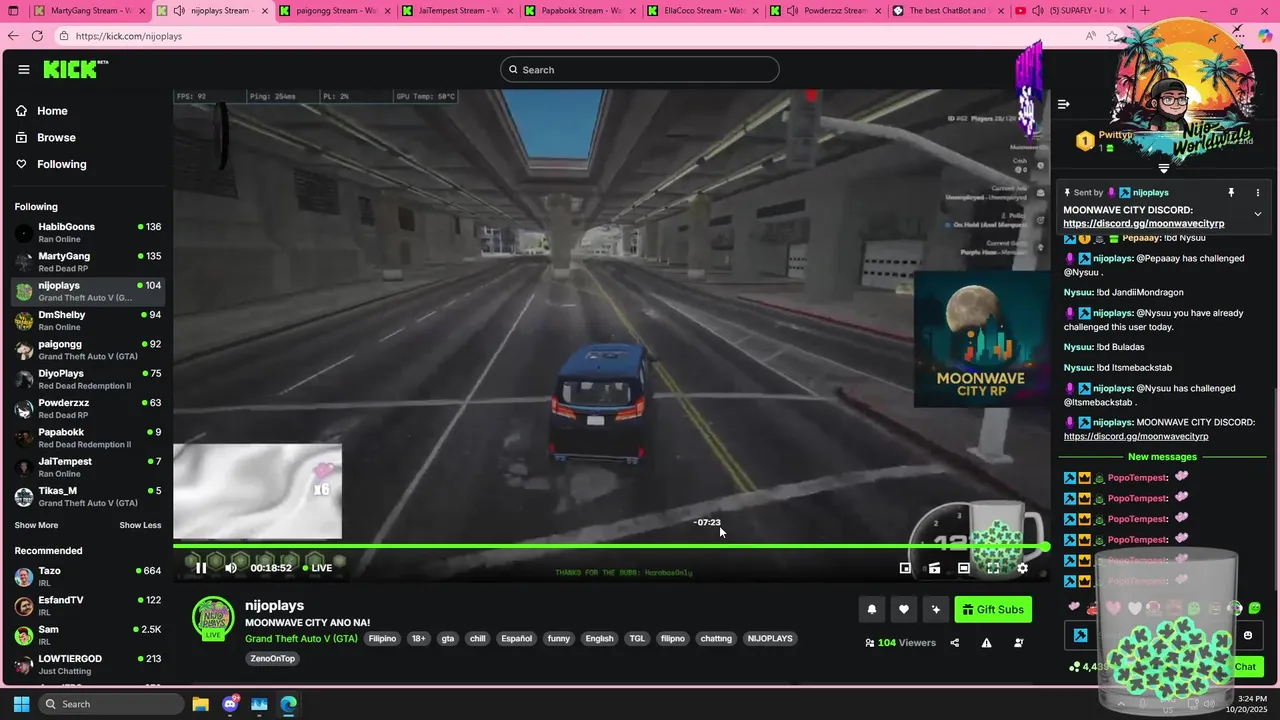1280x720 pixels.
Task: Share the stream via the share icon
Action: point(954,643)
